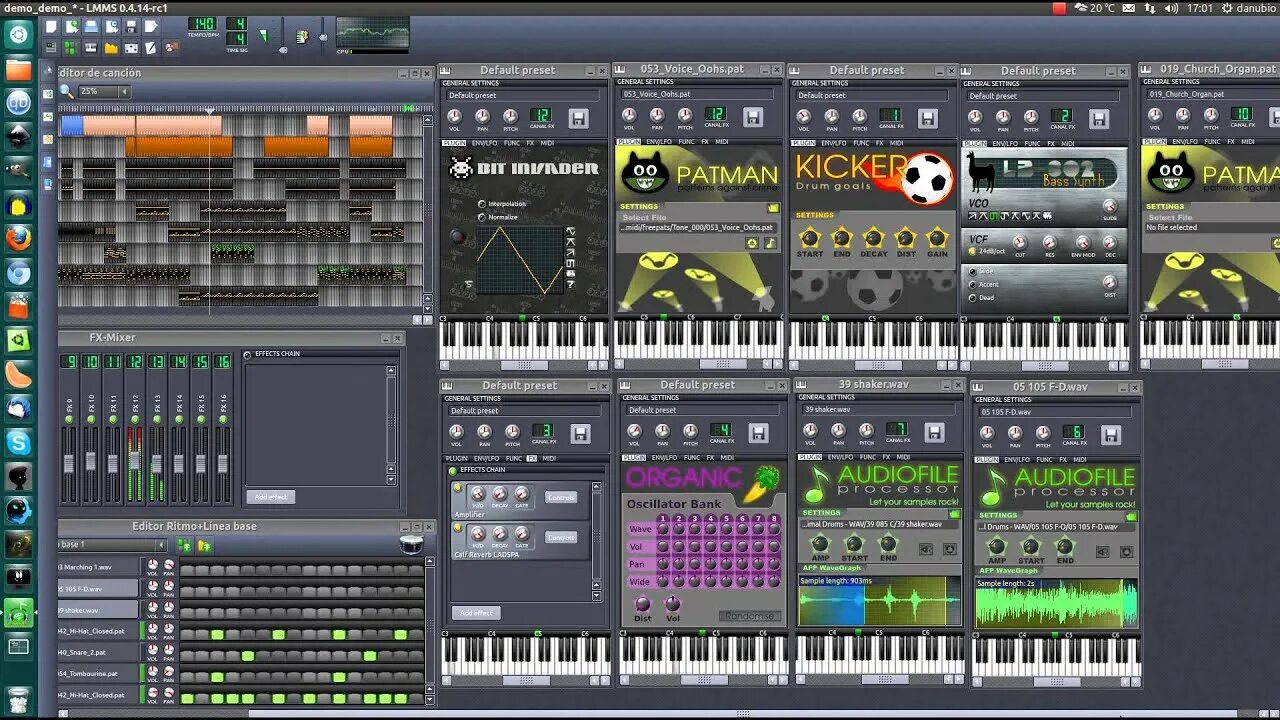The image size is (1280, 720).
Task: Click the question mark waveform in Bit Invader
Action: (570, 285)
